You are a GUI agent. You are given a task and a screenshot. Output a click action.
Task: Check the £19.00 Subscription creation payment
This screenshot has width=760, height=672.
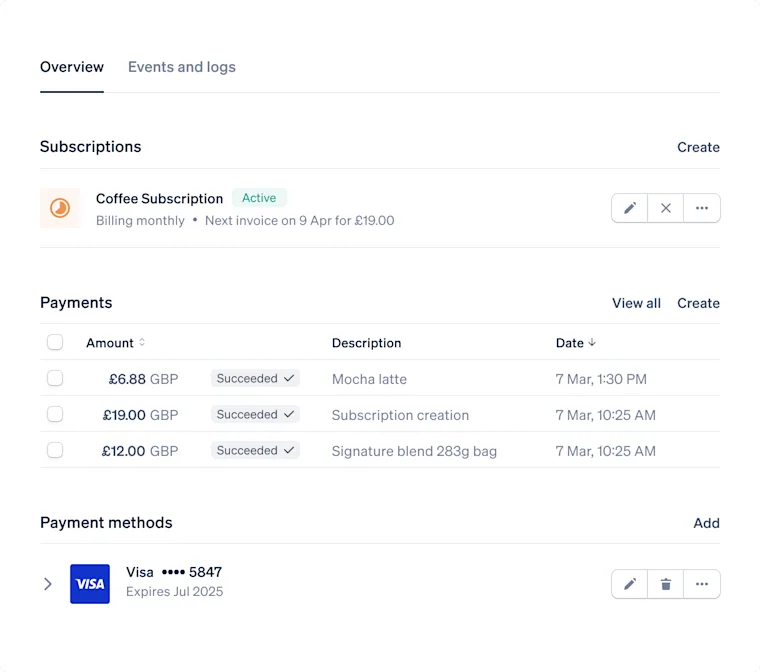[55, 414]
